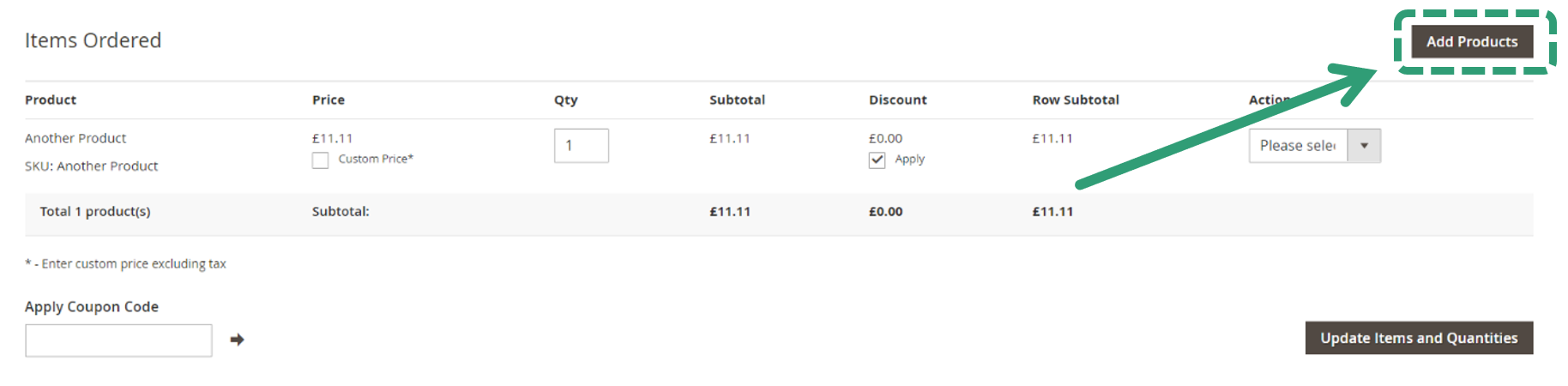This screenshot has height=386, width=1568.
Task: Click Update Items and Quantities button
Action: (x=1418, y=338)
